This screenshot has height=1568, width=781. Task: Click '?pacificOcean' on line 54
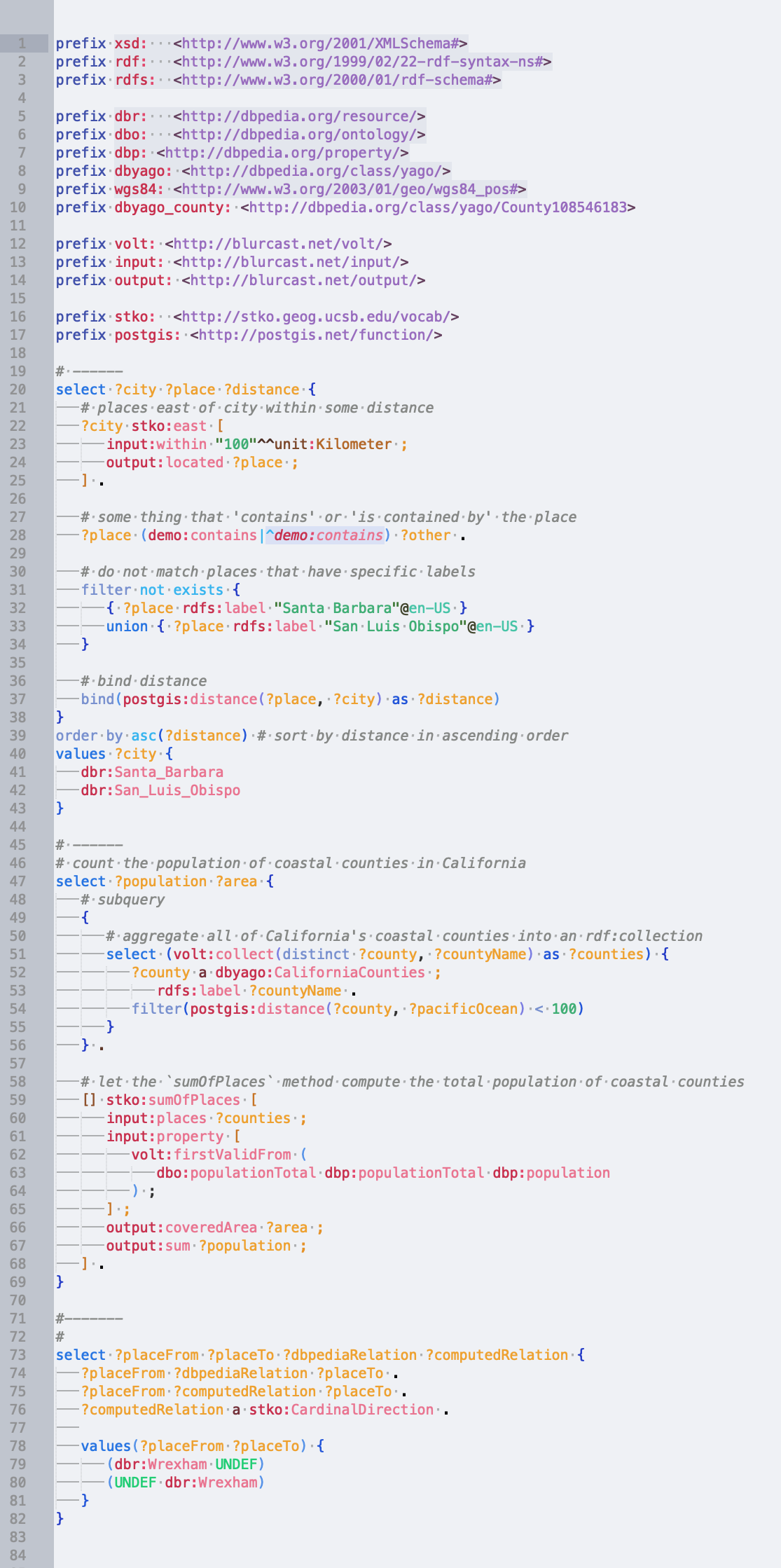tap(463, 1009)
